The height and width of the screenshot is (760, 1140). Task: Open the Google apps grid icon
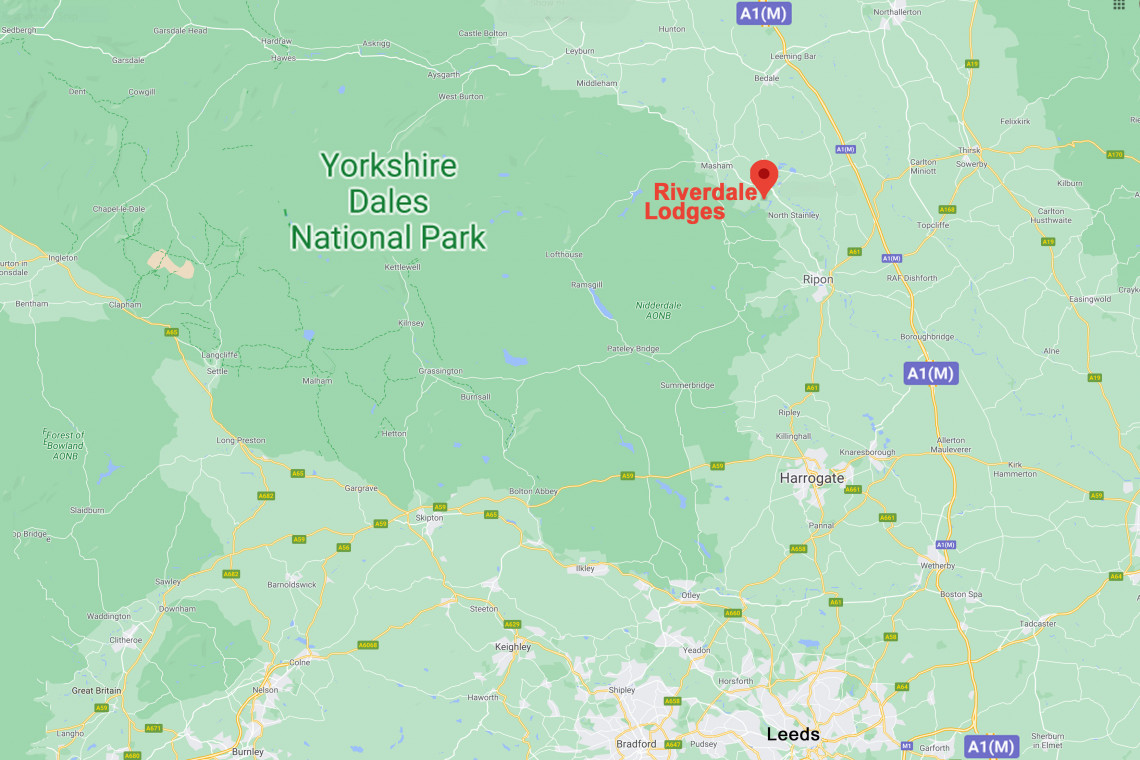click(x=1119, y=4)
